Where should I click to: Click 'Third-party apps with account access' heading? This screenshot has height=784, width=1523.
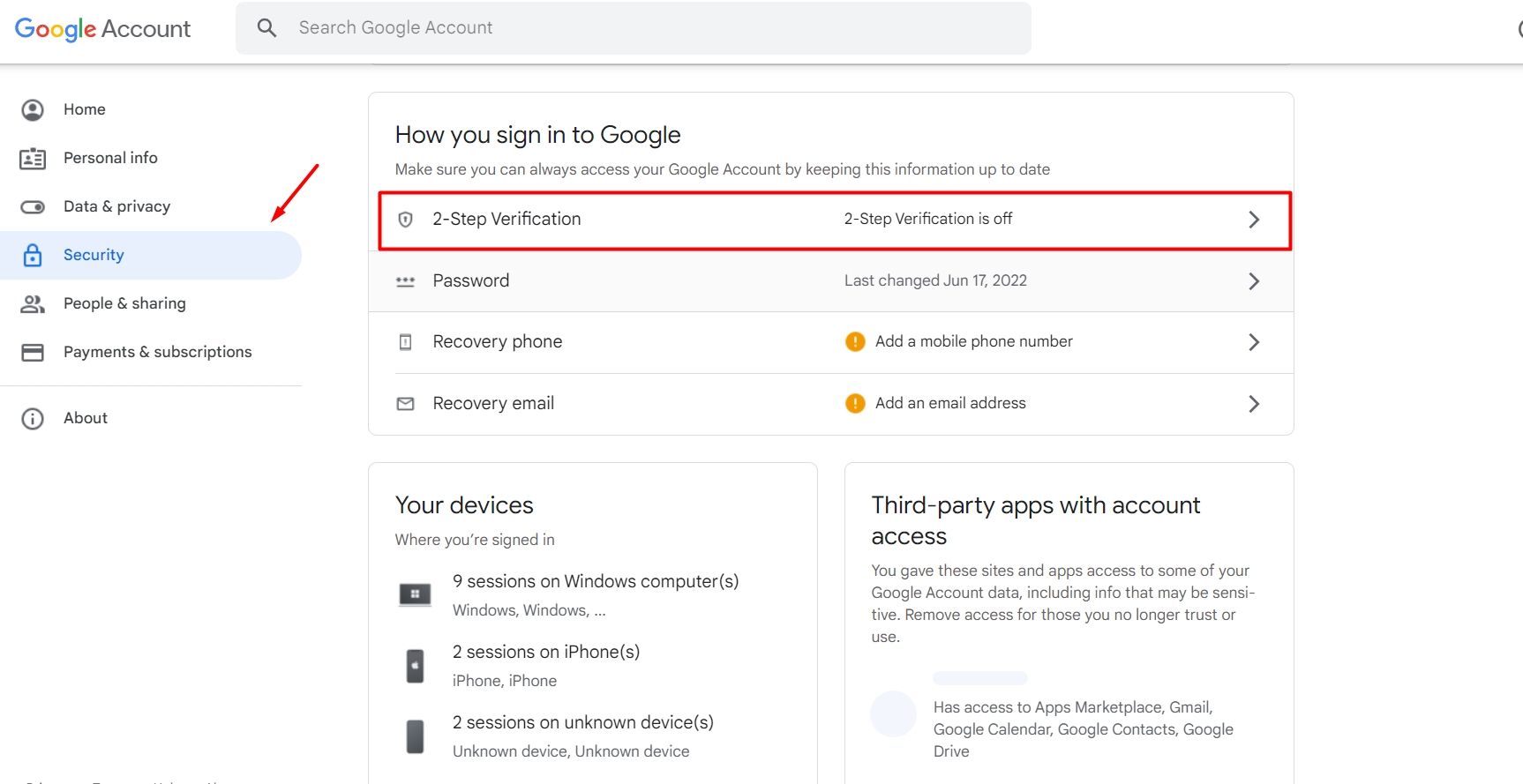point(1036,520)
